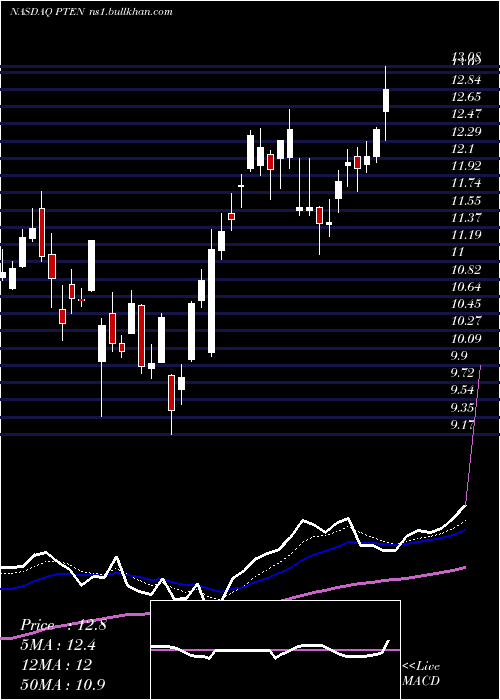
Task: Select the 10.82 price axis label
Action: pos(466,270)
